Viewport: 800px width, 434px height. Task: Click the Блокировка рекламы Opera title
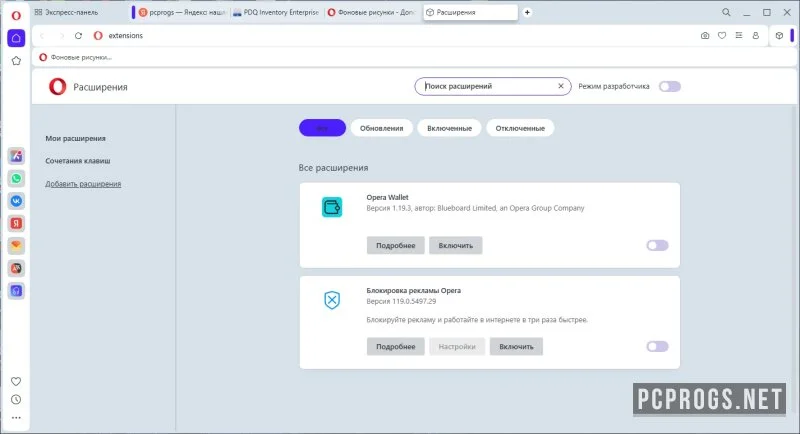pos(413,291)
